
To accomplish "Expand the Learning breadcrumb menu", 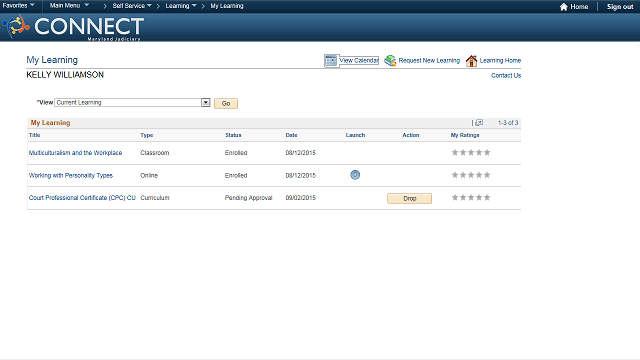I will pyautogui.click(x=181, y=6).
